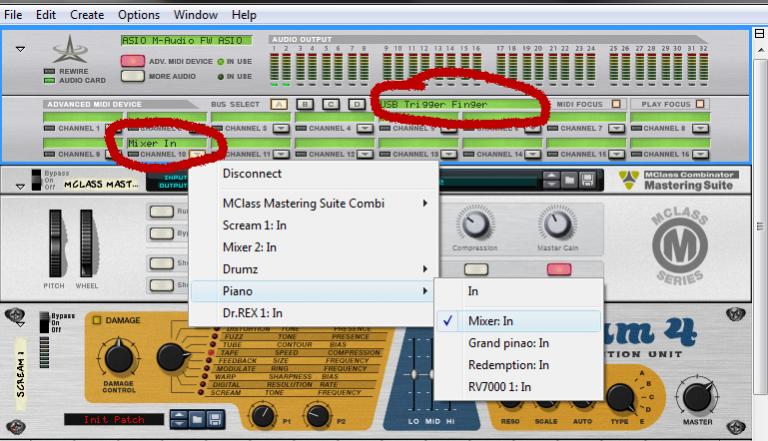Toggle the Adv. MIDI Device button
Image resolution: width=768 pixels, height=441 pixels.
pyautogui.click(x=133, y=61)
